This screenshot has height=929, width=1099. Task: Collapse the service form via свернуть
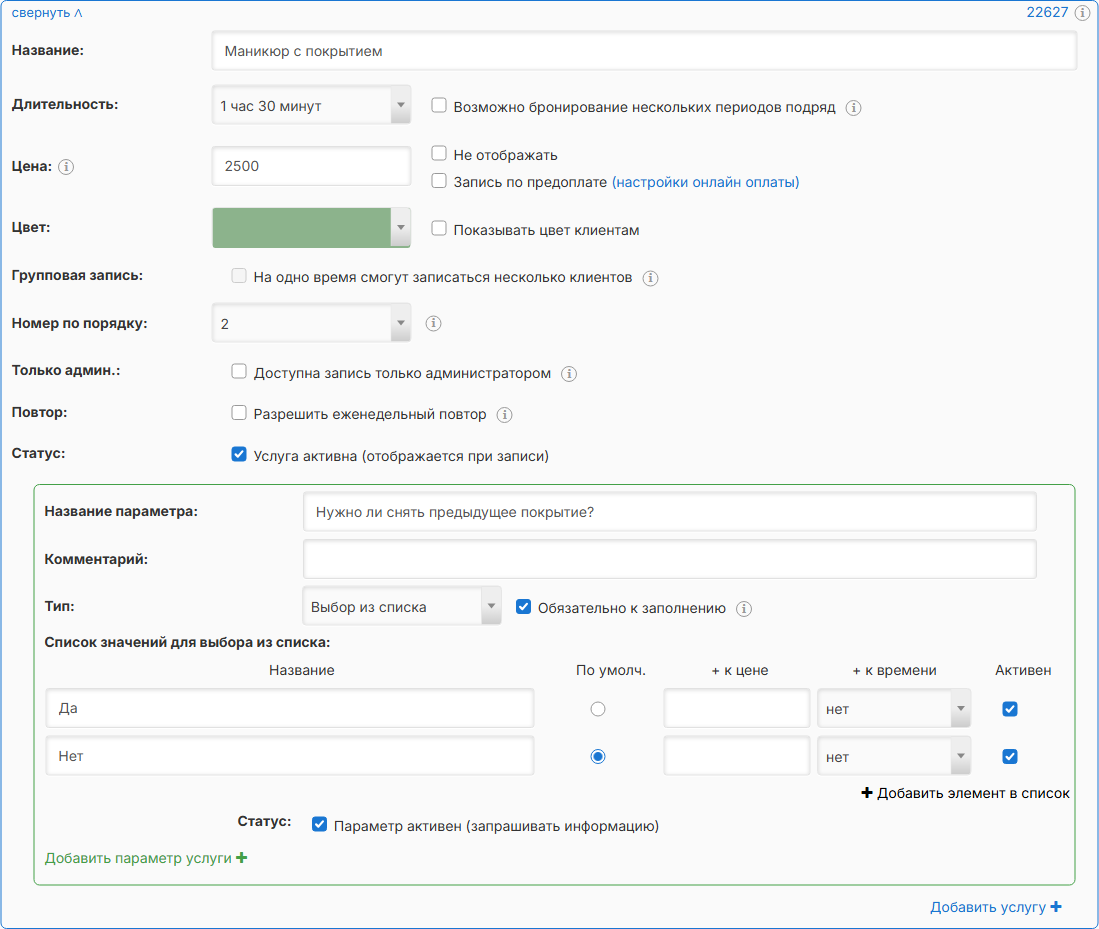tap(47, 13)
